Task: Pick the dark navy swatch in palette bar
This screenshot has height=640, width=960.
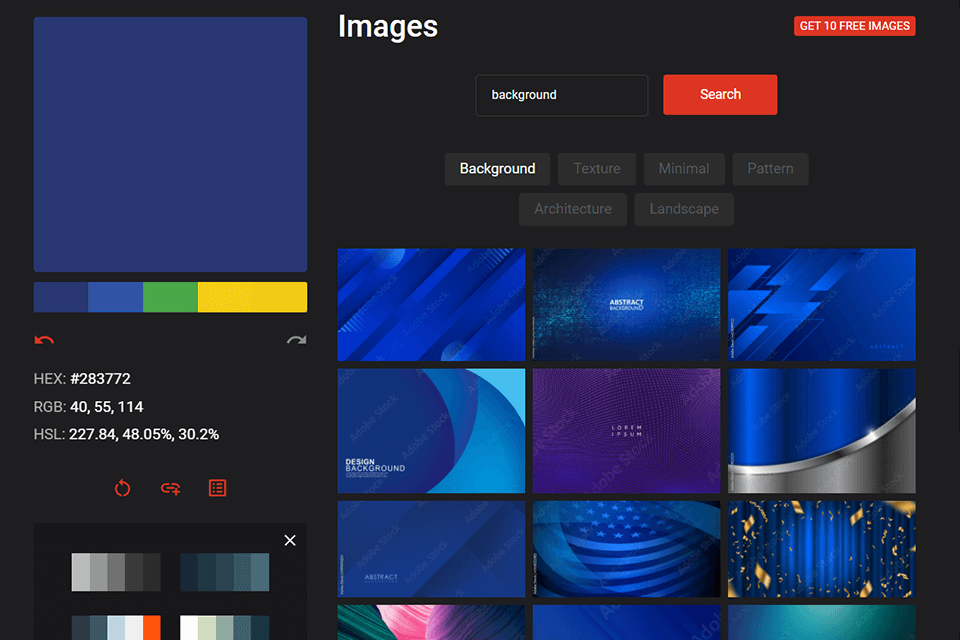Action: 61,297
